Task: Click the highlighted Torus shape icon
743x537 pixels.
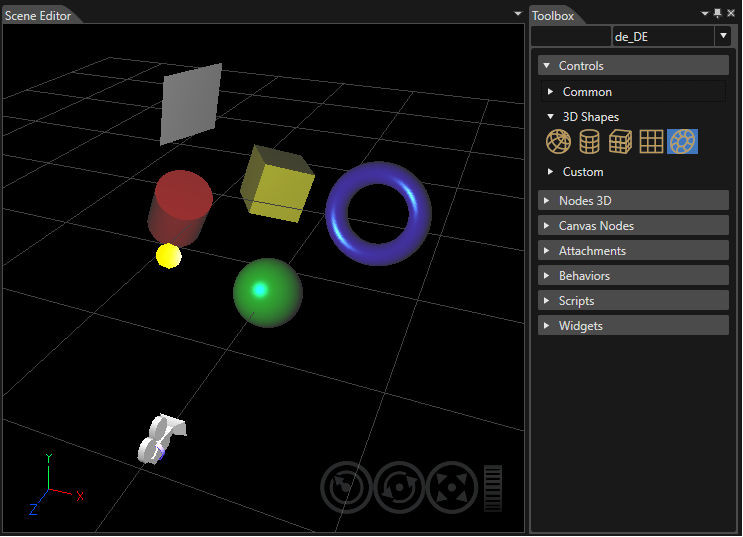Action: [x=682, y=142]
